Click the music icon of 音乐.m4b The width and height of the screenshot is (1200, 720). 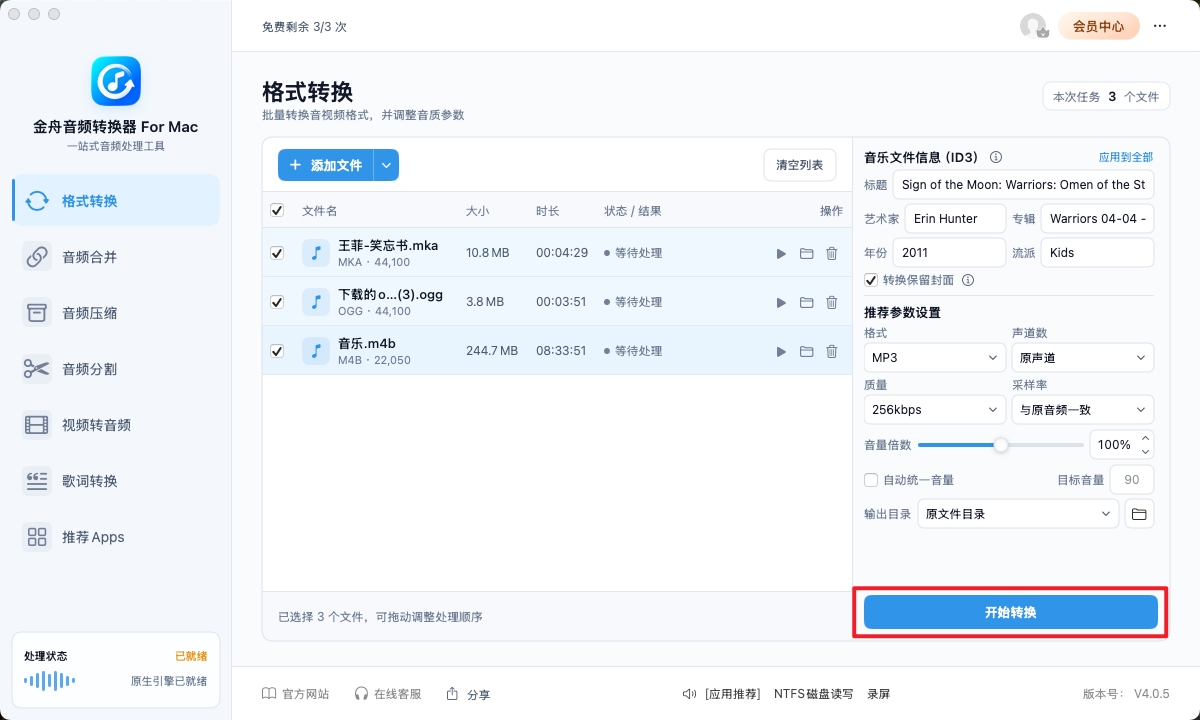point(316,351)
